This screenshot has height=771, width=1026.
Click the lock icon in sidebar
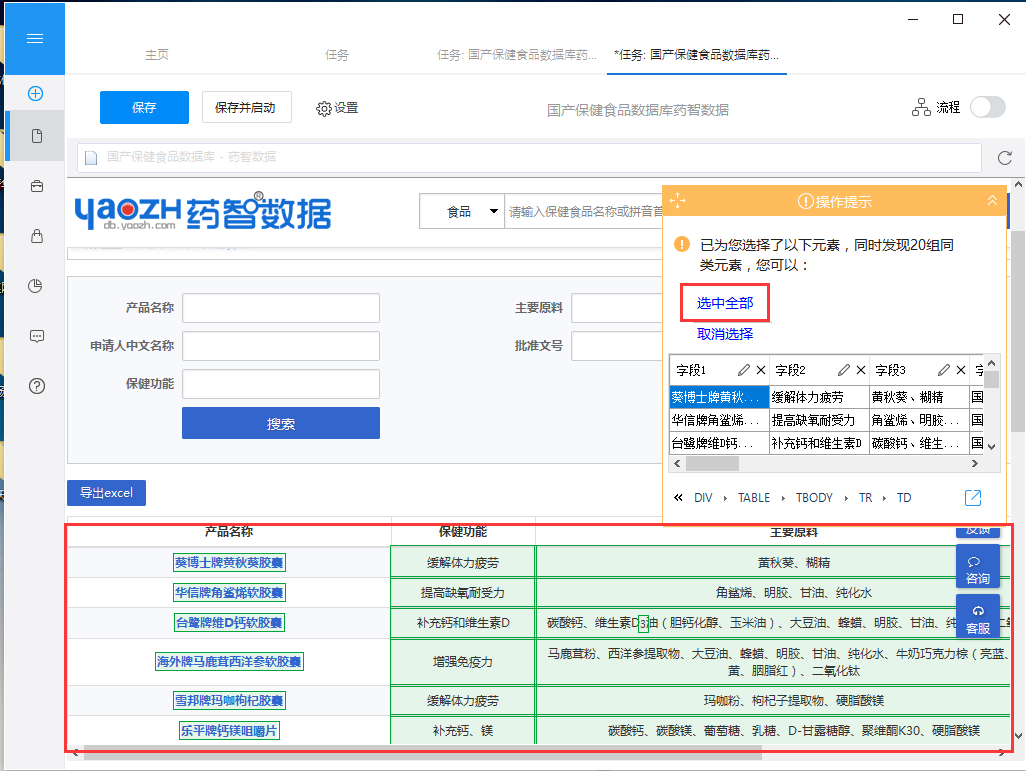tap(37, 236)
